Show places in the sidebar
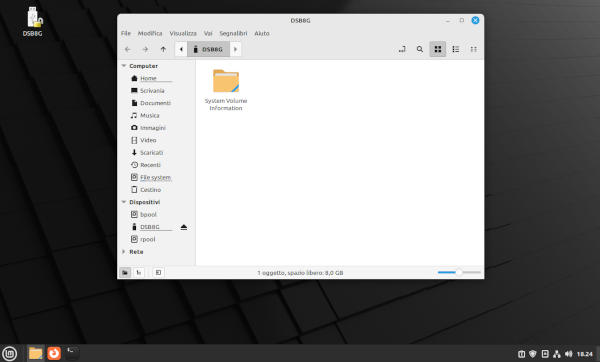The image size is (600, 362). [125, 272]
